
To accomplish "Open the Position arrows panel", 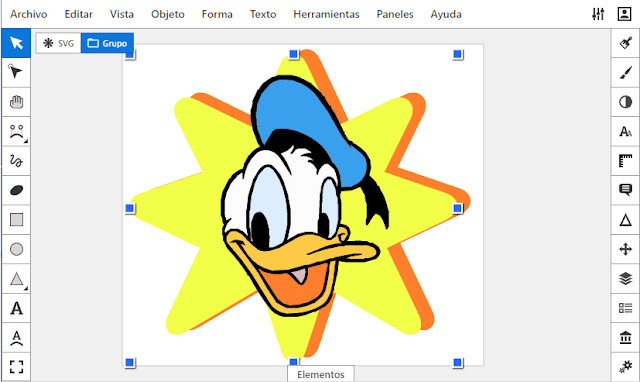I will [625, 249].
